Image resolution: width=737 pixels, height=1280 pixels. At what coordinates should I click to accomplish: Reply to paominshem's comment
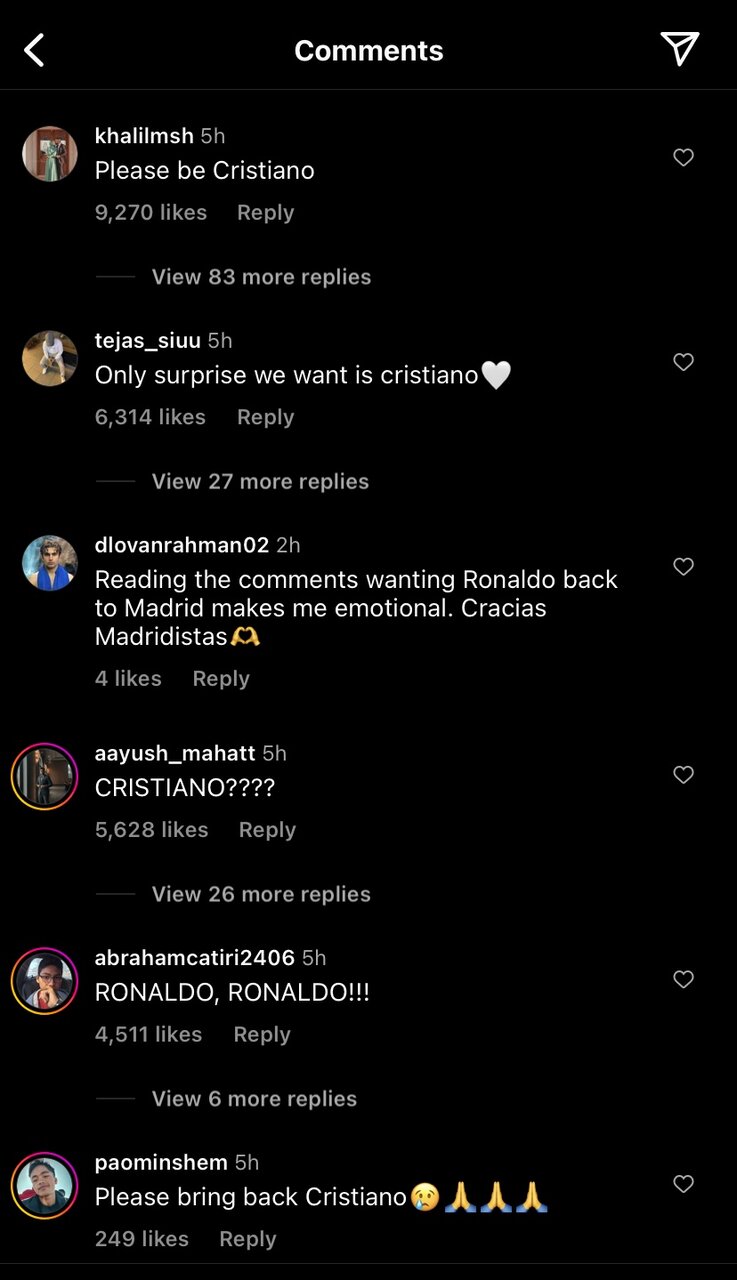click(x=247, y=1239)
